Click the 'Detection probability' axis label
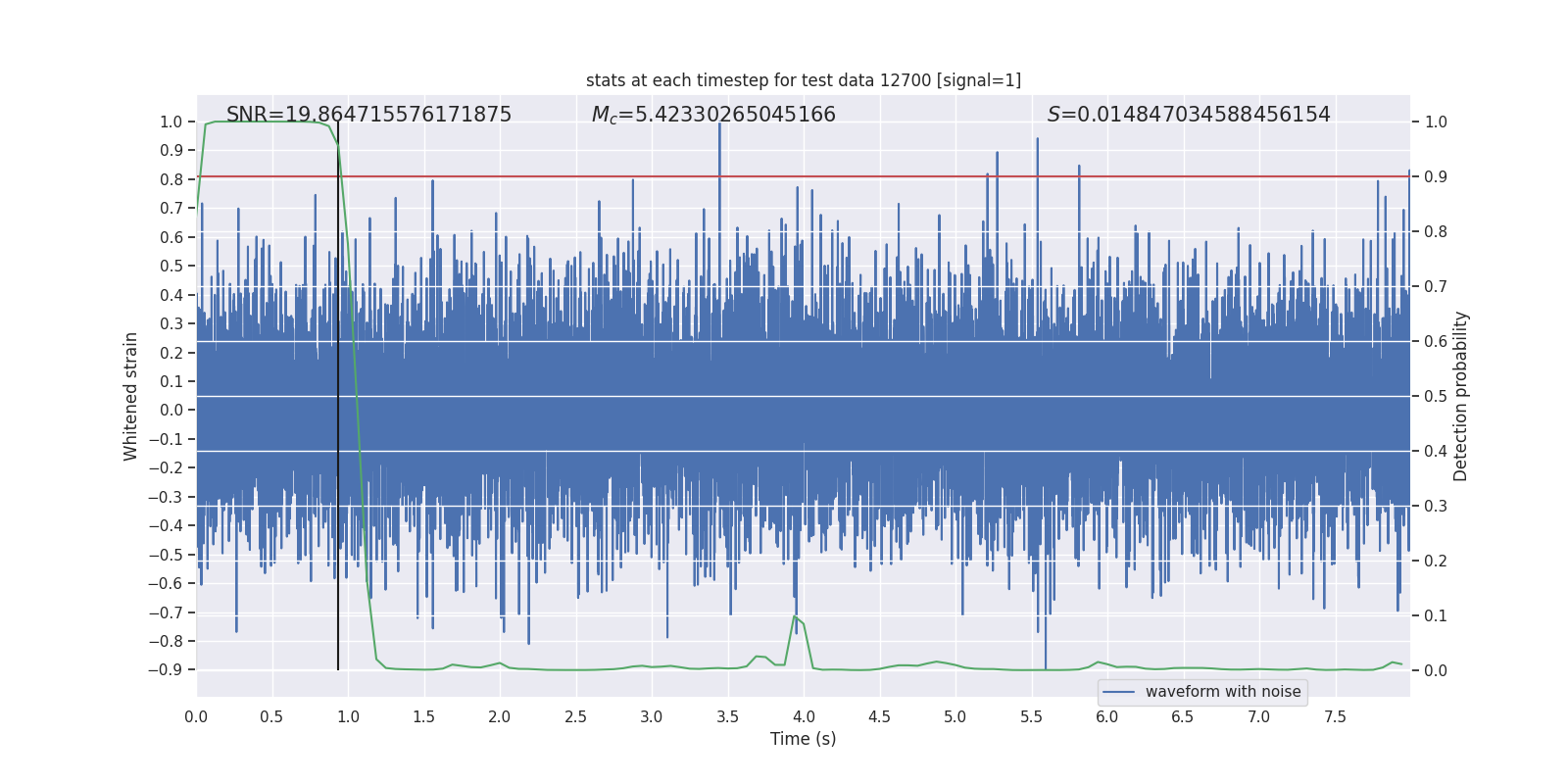The width and height of the screenshot is (1568, 784). 1460,396
